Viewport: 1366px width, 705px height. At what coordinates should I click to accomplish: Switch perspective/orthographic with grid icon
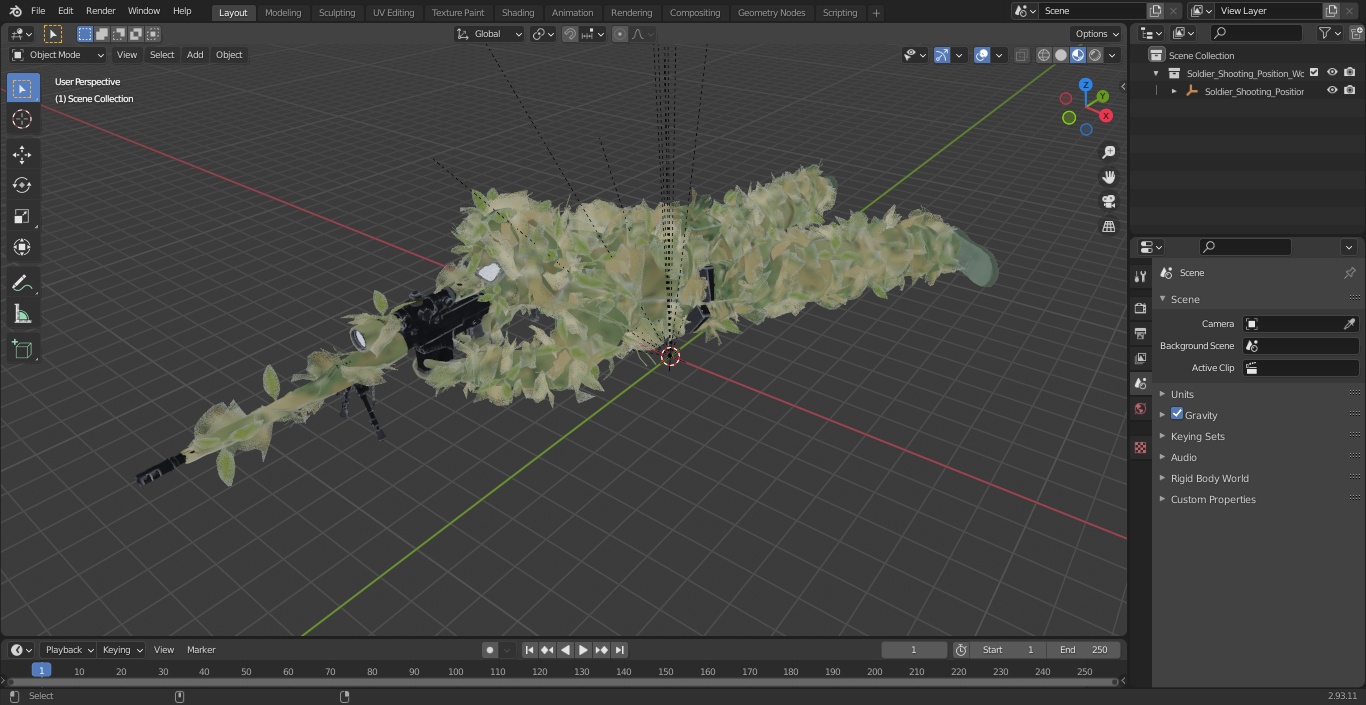pos(1108,227)
